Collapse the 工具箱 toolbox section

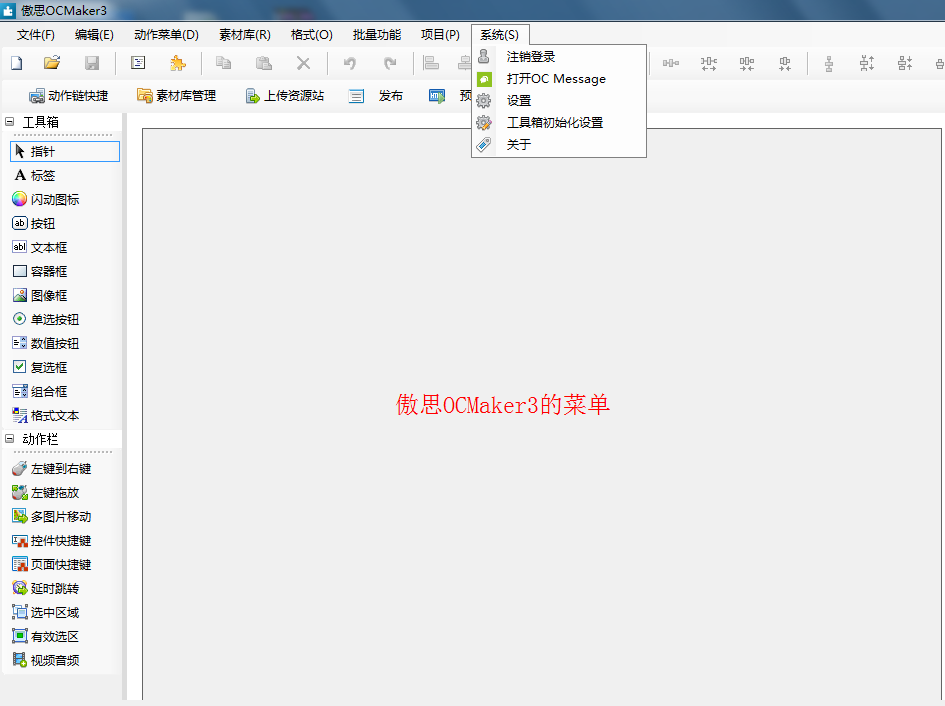pos(10,122)
